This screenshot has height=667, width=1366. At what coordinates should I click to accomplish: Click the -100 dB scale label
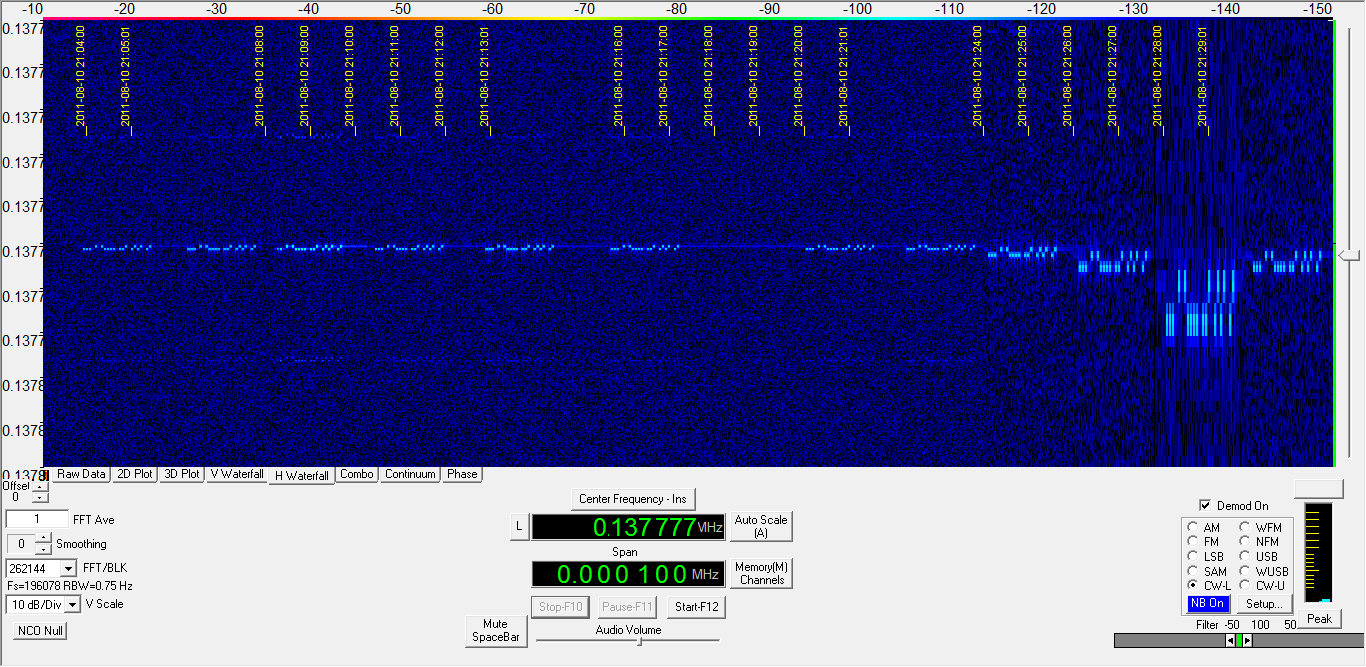click(858, 8)
